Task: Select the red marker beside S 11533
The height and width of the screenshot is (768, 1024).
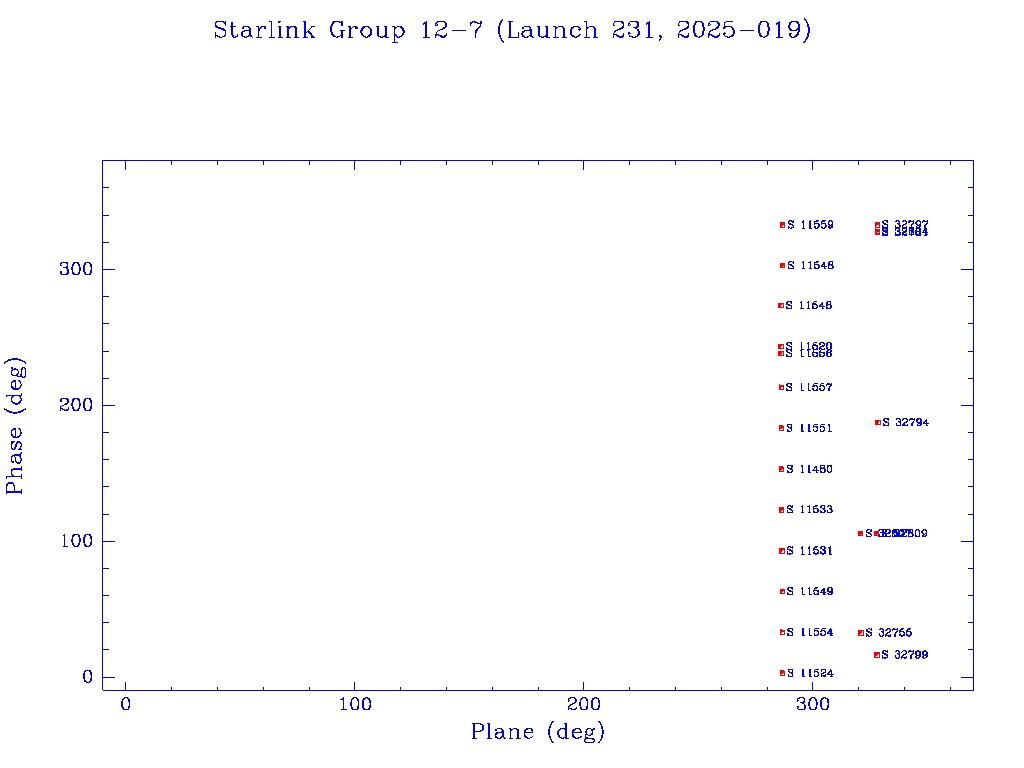Action: pos(782,510)
